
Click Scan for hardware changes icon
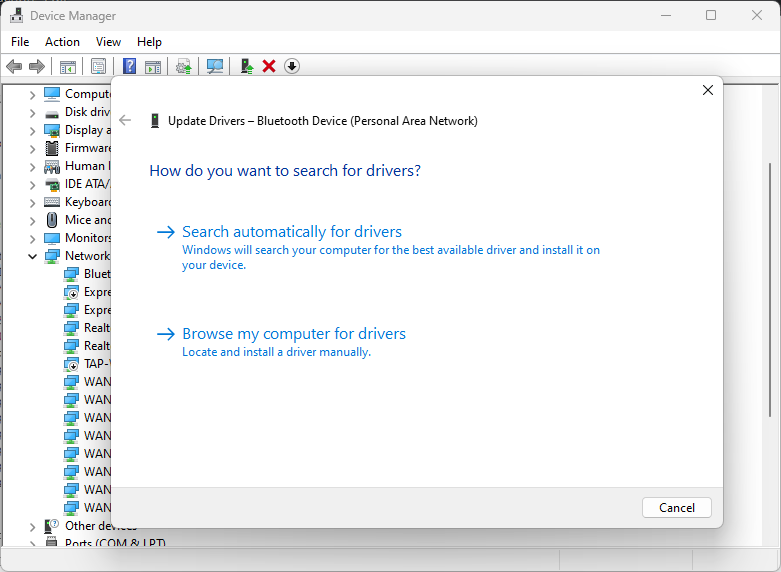coord(214,66)
